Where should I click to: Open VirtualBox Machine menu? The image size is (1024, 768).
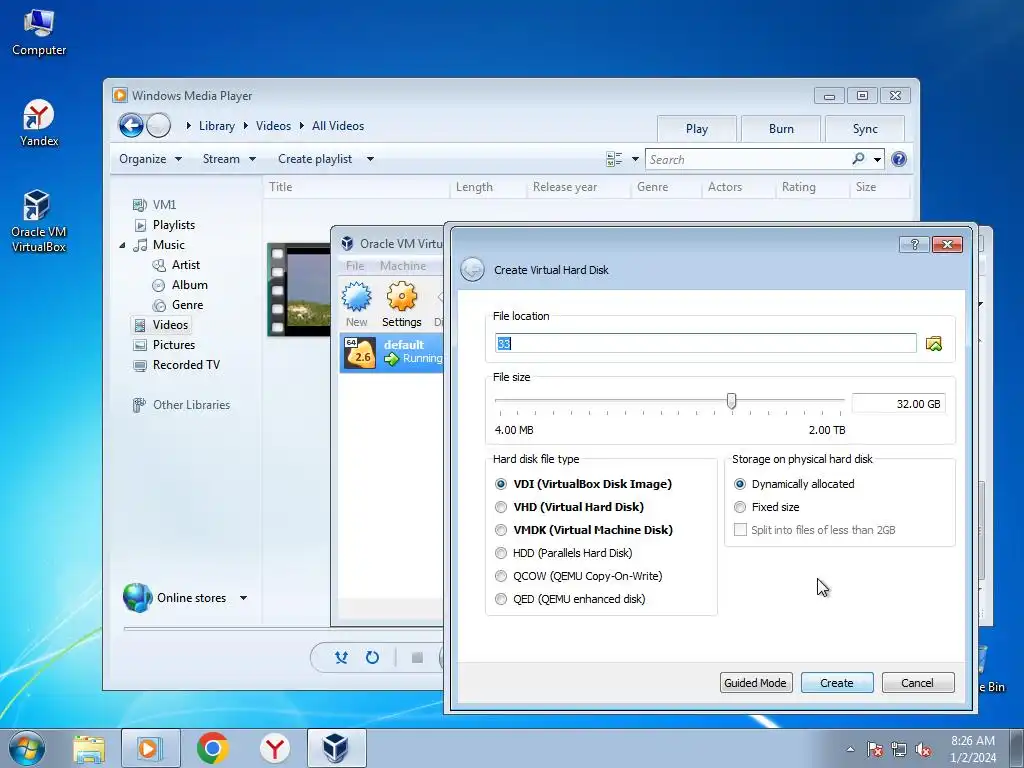tap(402, 266)
